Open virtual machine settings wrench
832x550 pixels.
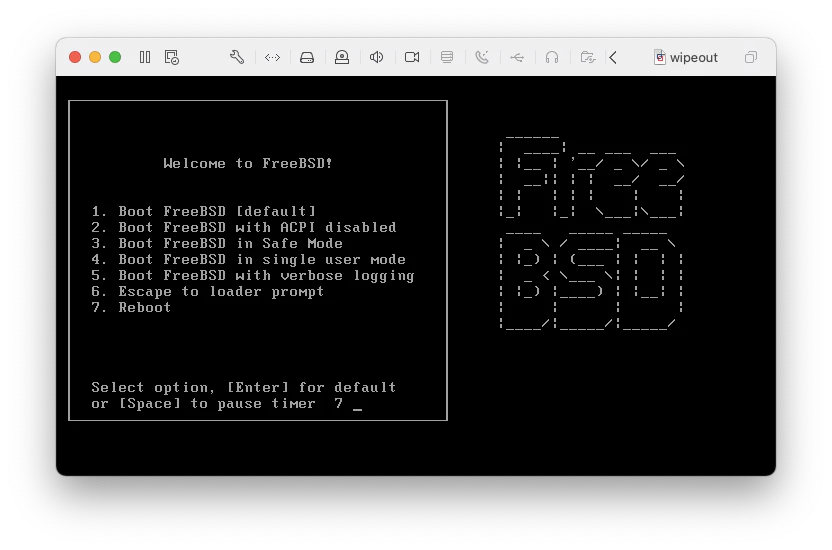pos(237,57)
